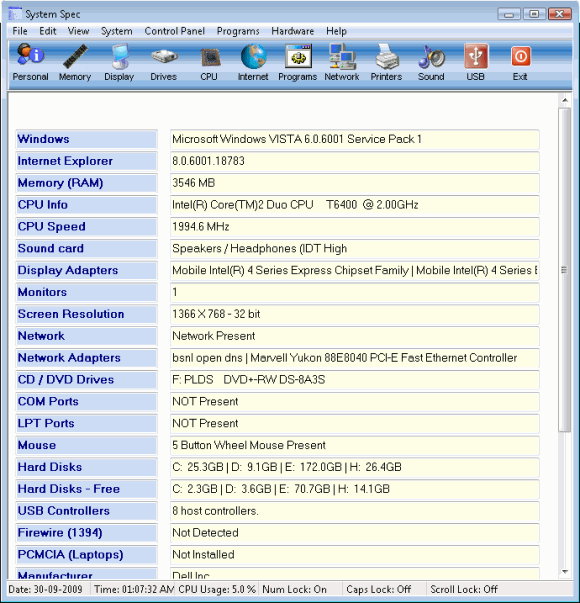Click the 5 Button Wheel Mouse field
Image resolution: width=580 pixels, height=603 pixels.
355,445
